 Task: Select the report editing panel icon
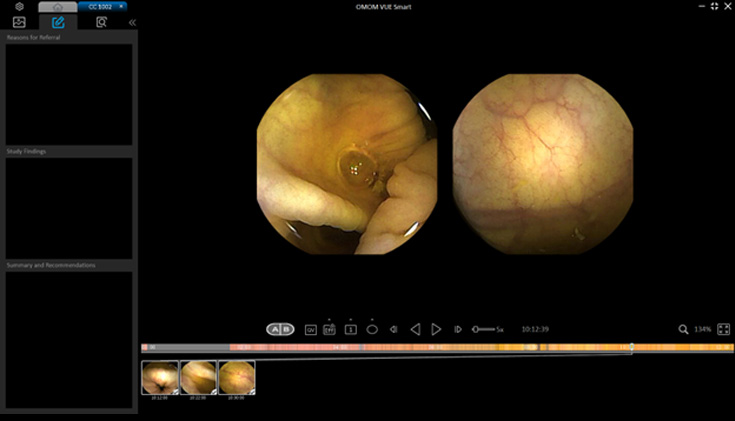tap(58, 22)
